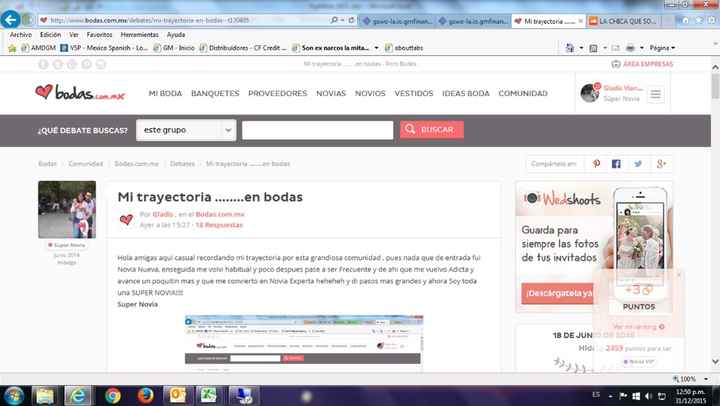Open the BANQUETES navigation item
The image size is (720, 406).
tap(215, 93)
